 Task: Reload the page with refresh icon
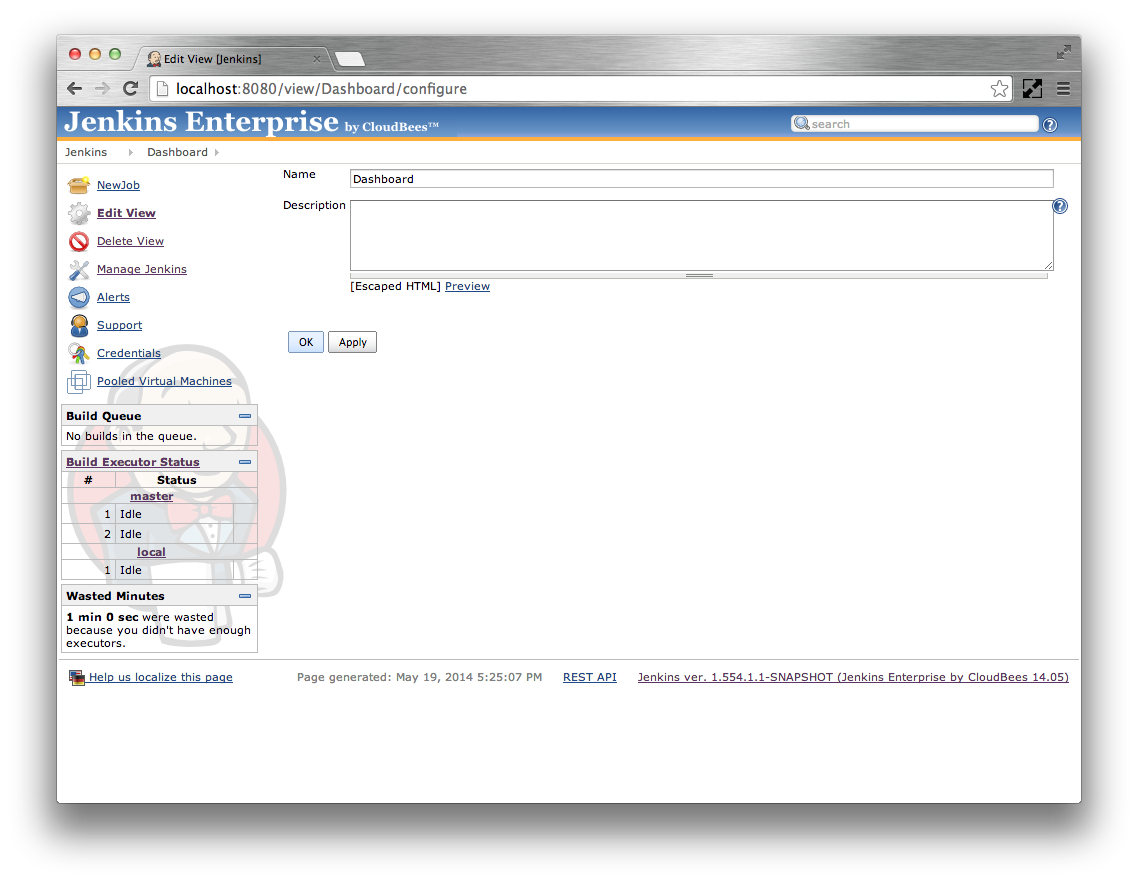(131, 89)
